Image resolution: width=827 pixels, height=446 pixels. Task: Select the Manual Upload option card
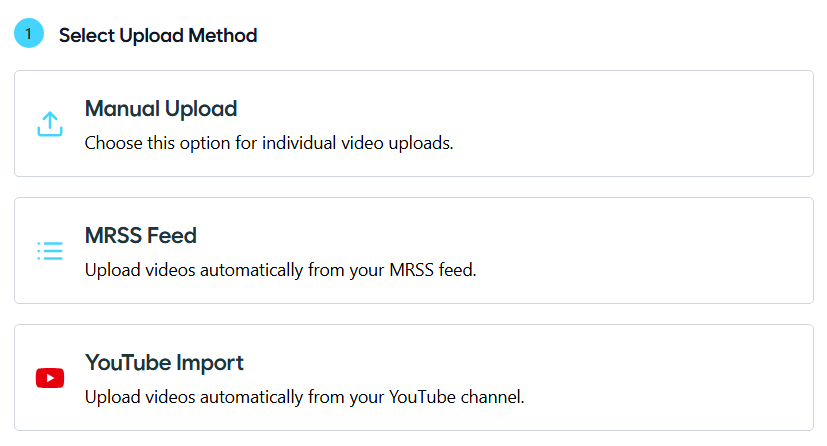tap(414, 124)
